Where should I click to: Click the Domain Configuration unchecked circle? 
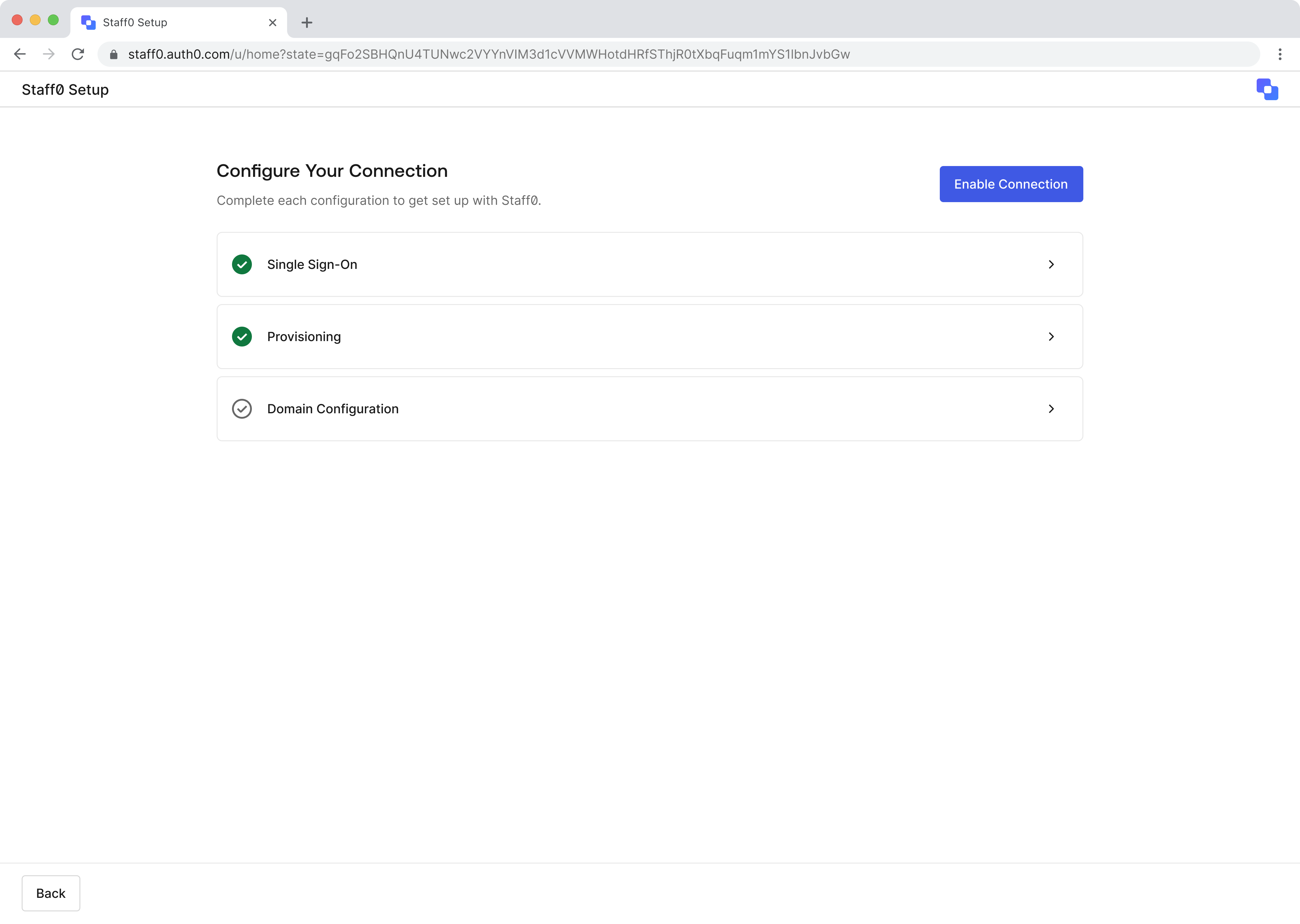click(x=242, y=409)
